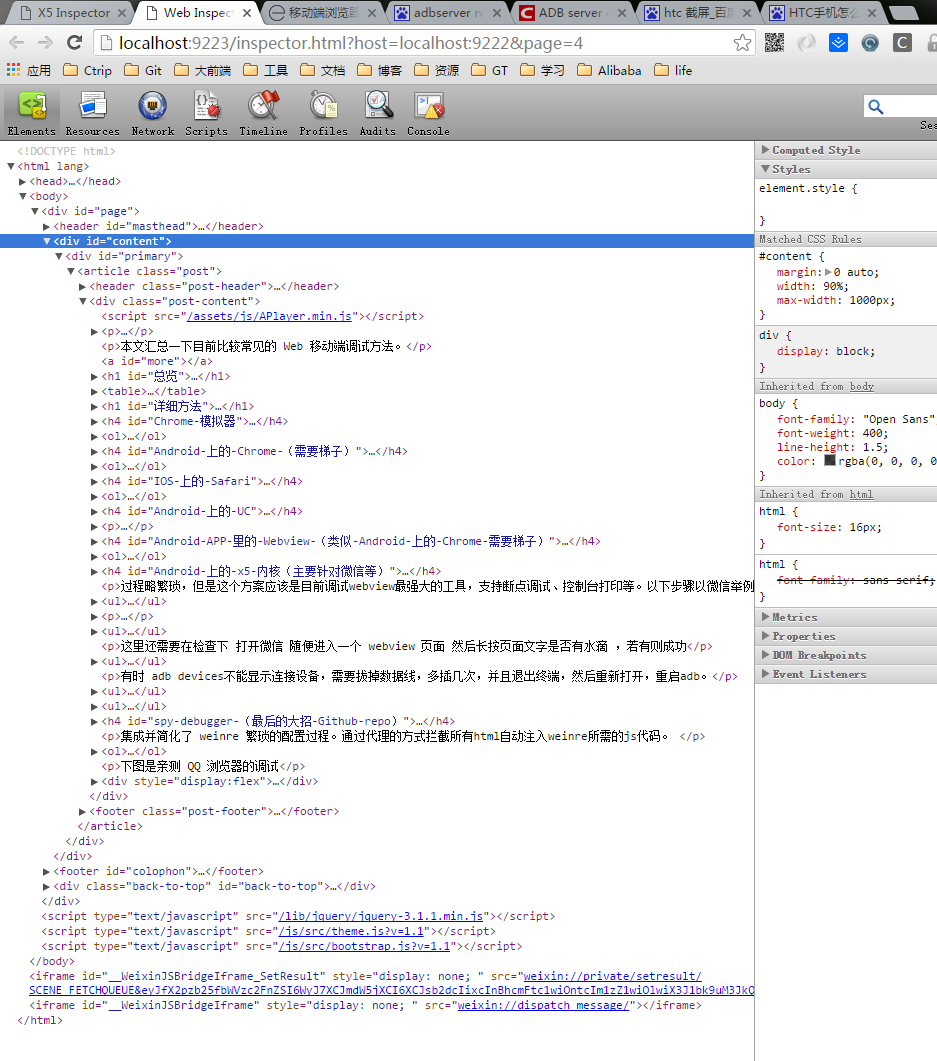This screenshot has width=937, height=1061.
Task: Expand footer id="colophon" node
Action: coord(47,871)
